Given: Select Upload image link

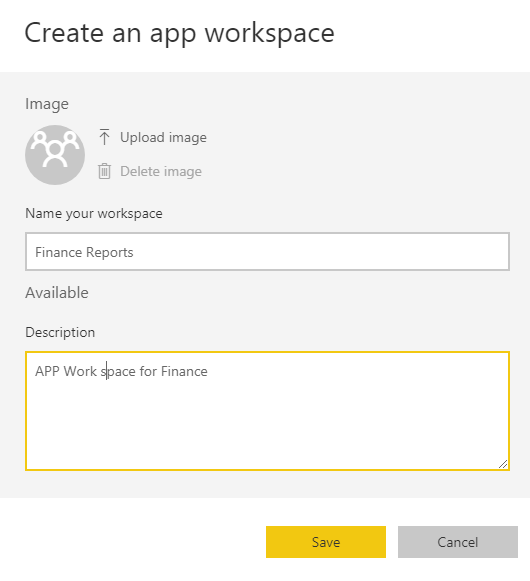Looking at the screenshot, I should point(163,137).
